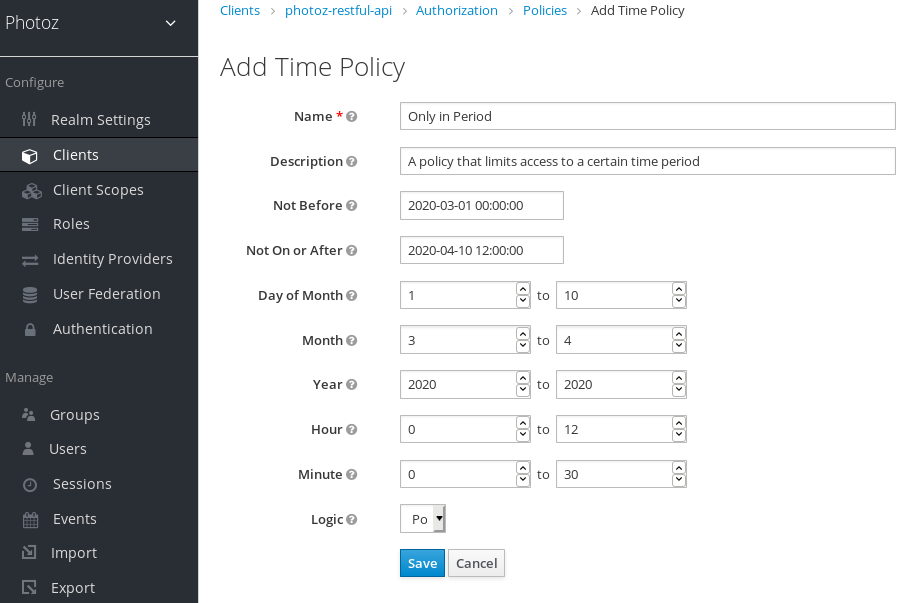Increase the Hour end value
Screen dimensions: 900x603
[x=679, y=424]
